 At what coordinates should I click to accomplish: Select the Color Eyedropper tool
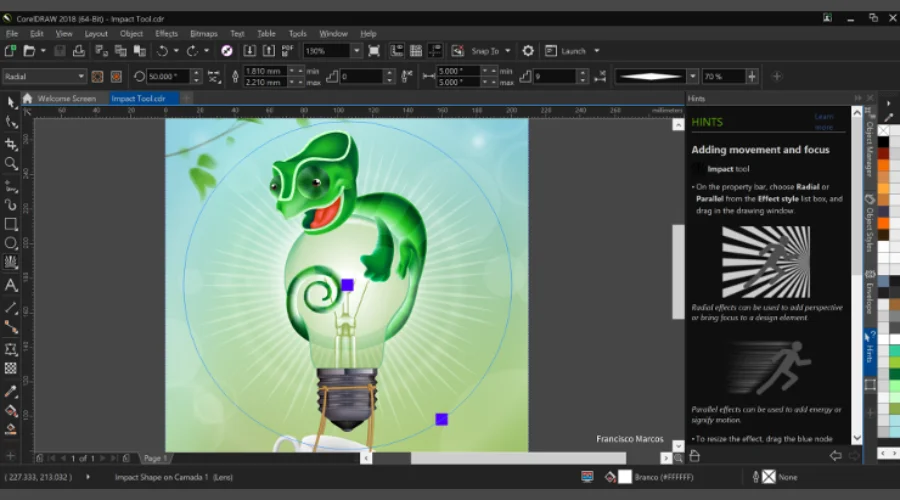pyautogui.click(x=11, y=392)
